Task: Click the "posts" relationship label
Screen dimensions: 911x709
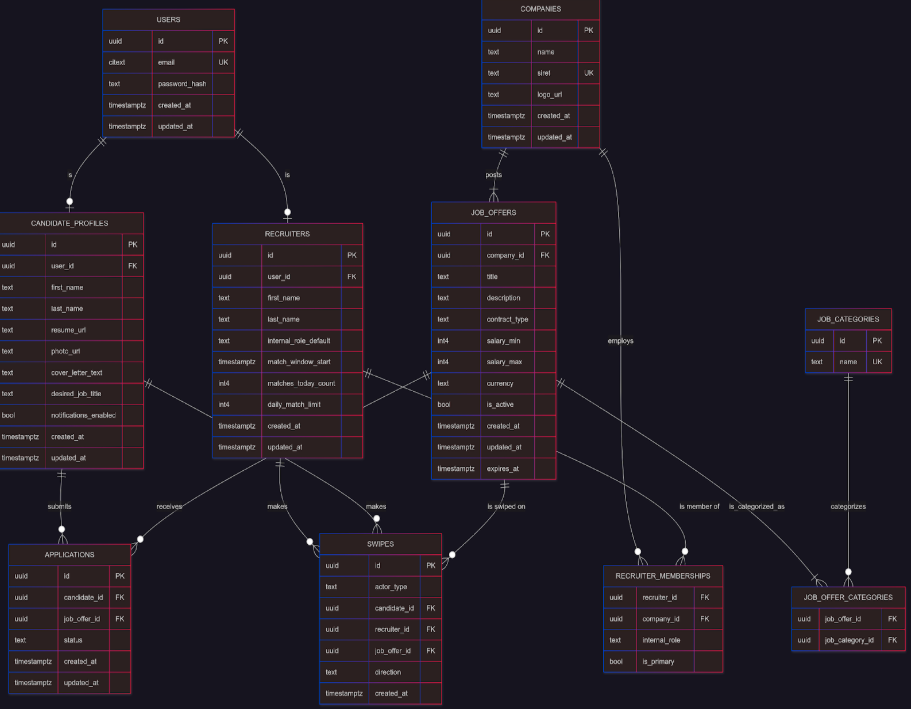Action: [494, 175]
